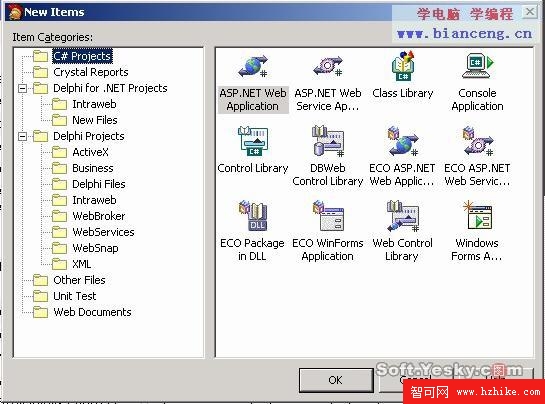This screenshot has height=404, width=545.
Task: Open the Web Documents category
Action: pyautogui.click(x=92, y=312)
